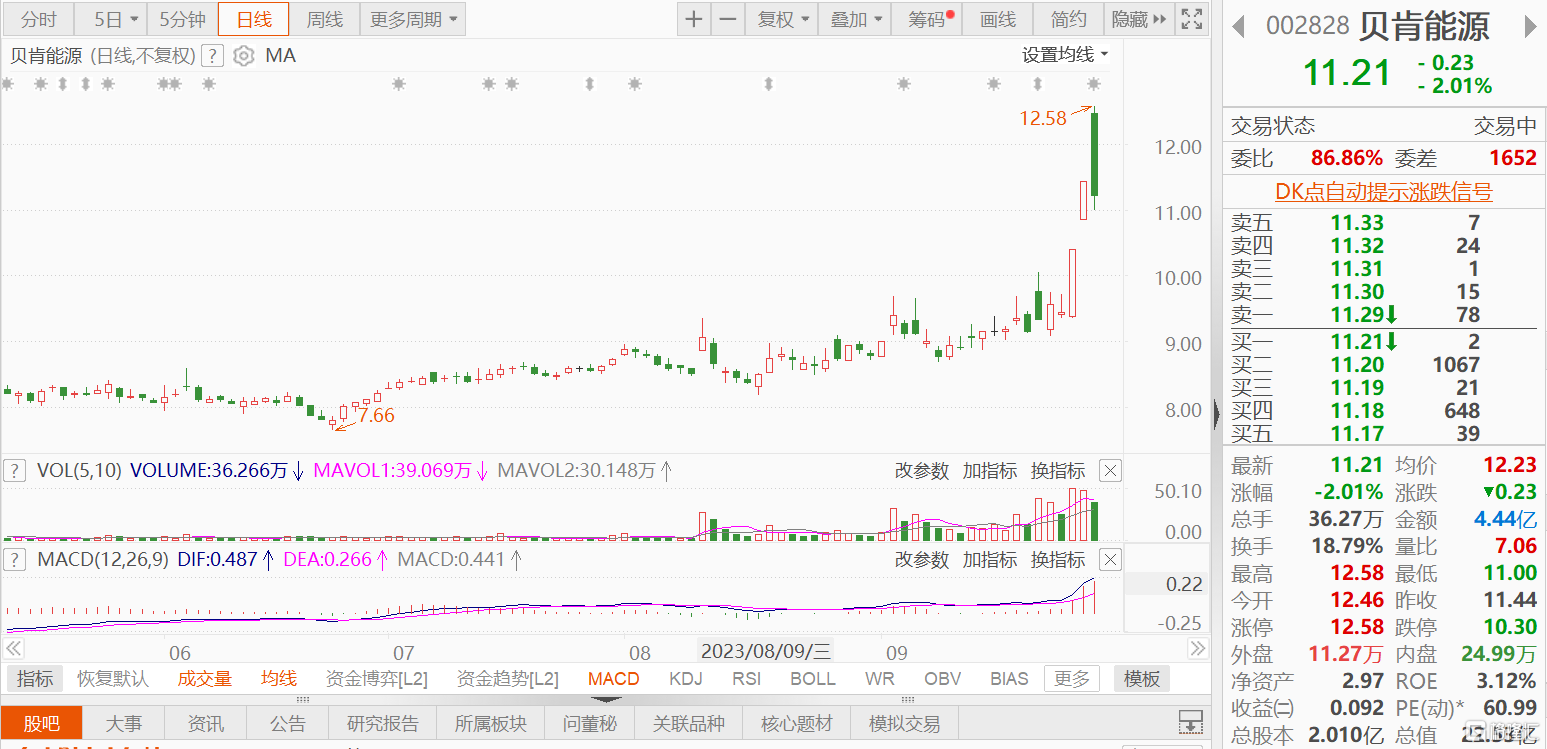This screenshot has height=749, width=1547.
Task: Click 恢复默认 restore default
Action: click(113, 679)
